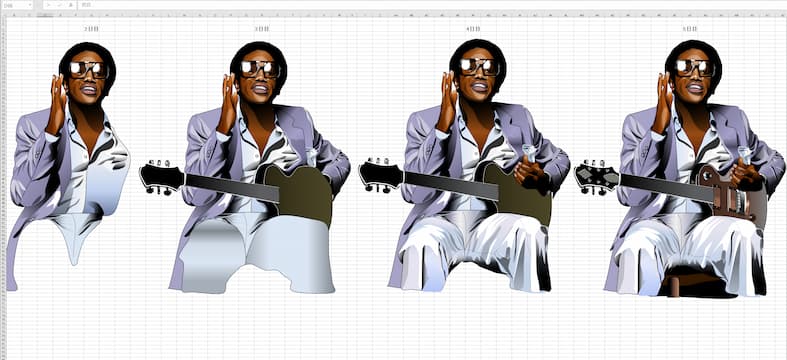Click the Enter checkmark icon in formula bar
This screenshot has width=787, height=360.
(x=59, y=5)
